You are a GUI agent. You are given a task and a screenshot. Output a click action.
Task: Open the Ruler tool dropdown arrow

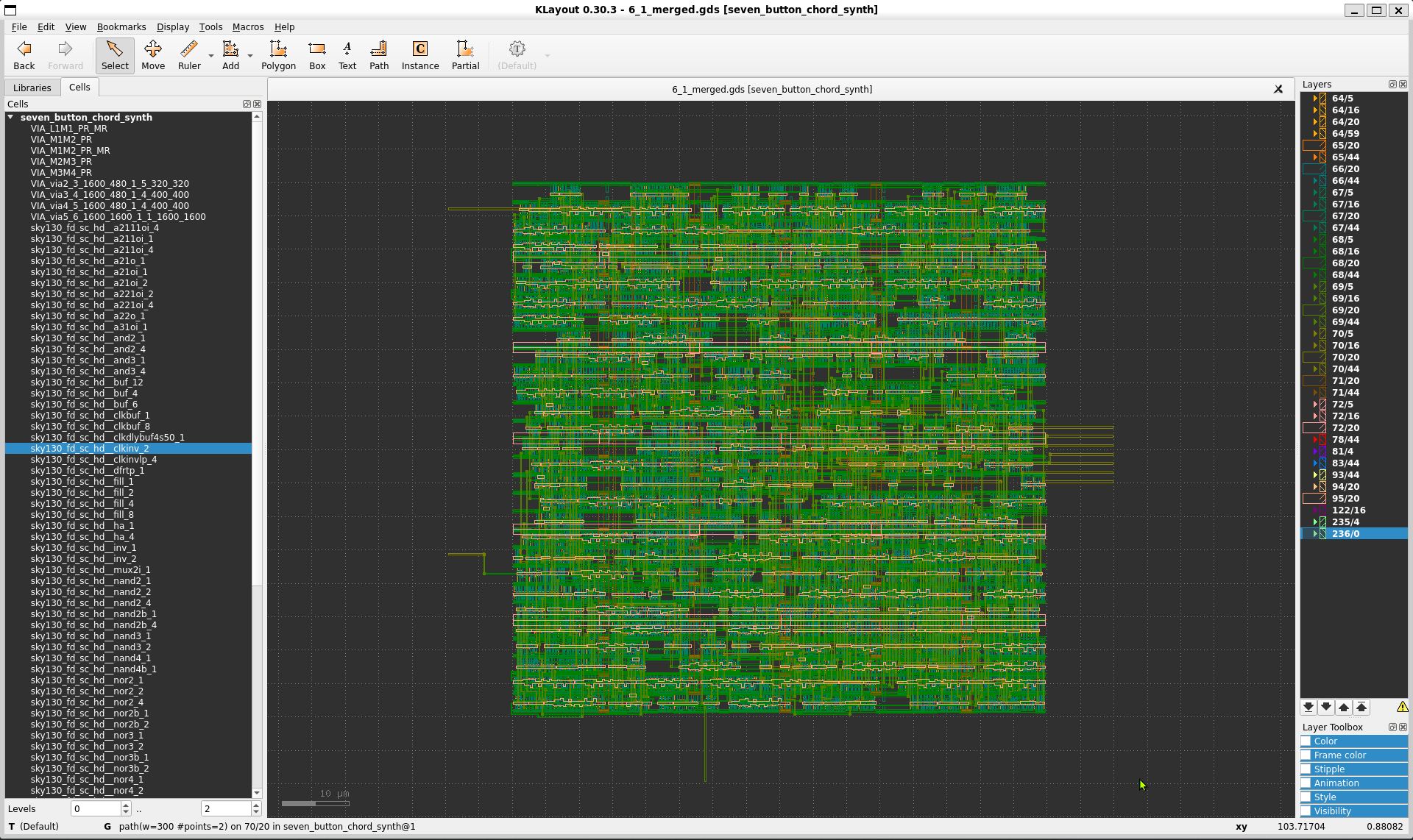(211, 56)
